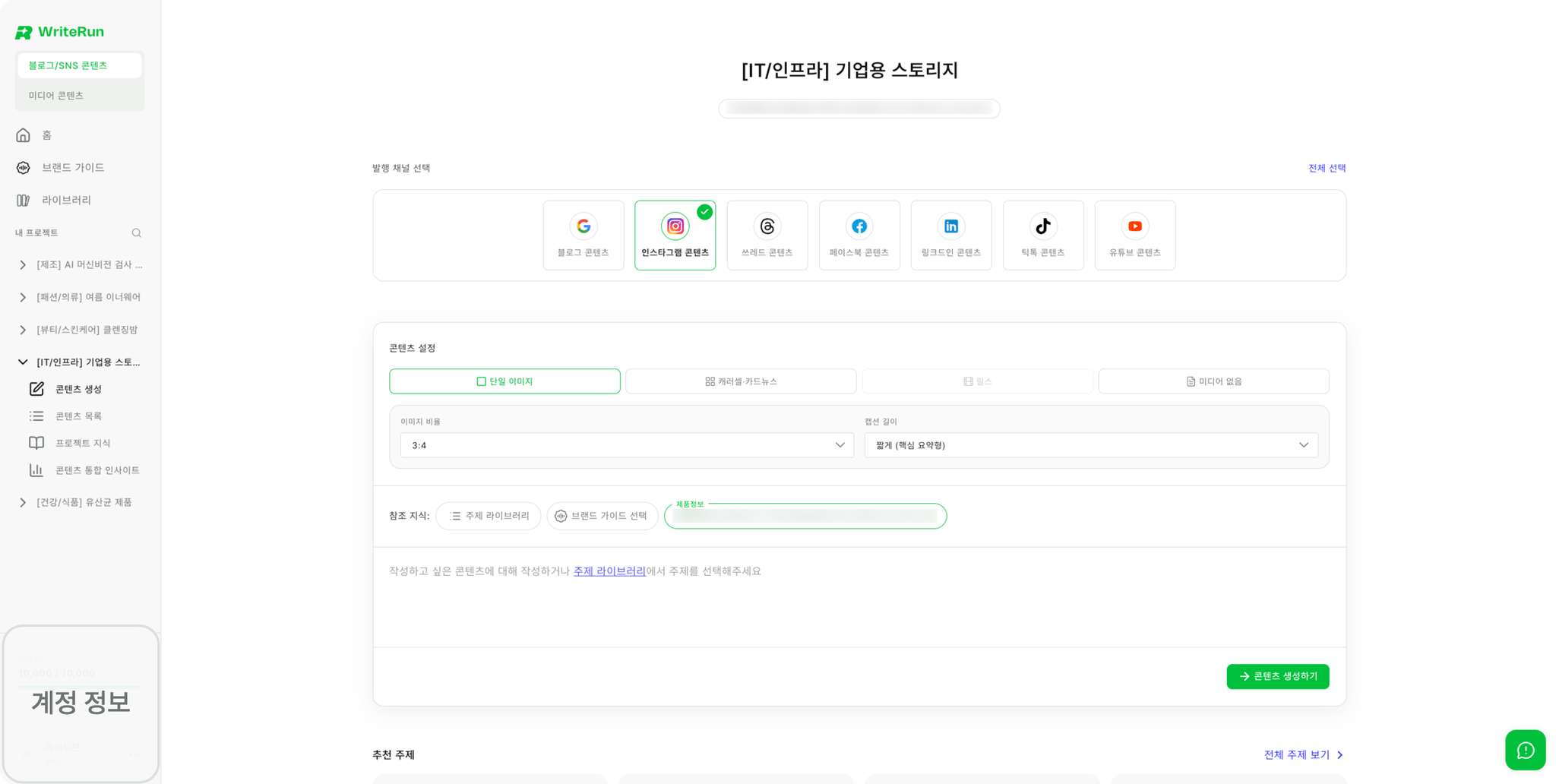Open 콘텐츠 생성 menu item
This screenshot has height=784, width=1556.
coord(78,389)
